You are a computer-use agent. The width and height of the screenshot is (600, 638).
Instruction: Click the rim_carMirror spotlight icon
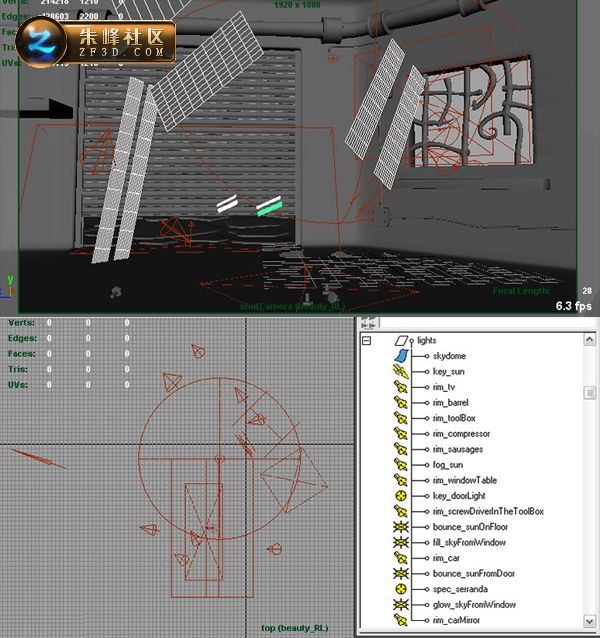coord(401,620)
